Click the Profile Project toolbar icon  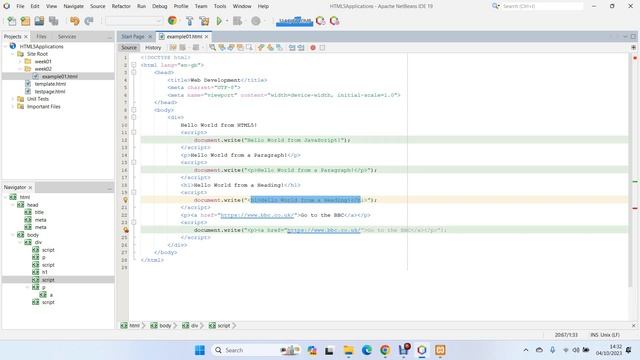point(256,21)
